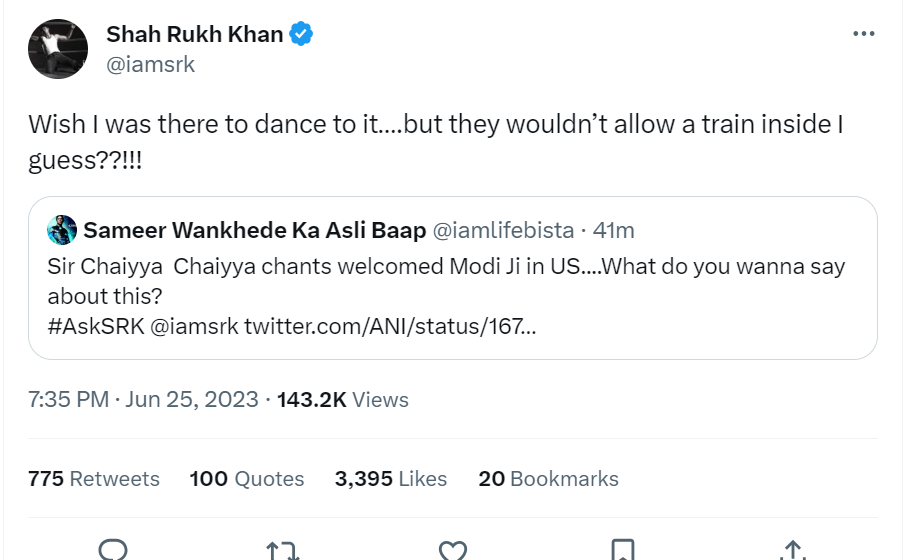The image size is (904, 560).
Task: Click the @iamsrk handle below the name
Action: (150, 64)
